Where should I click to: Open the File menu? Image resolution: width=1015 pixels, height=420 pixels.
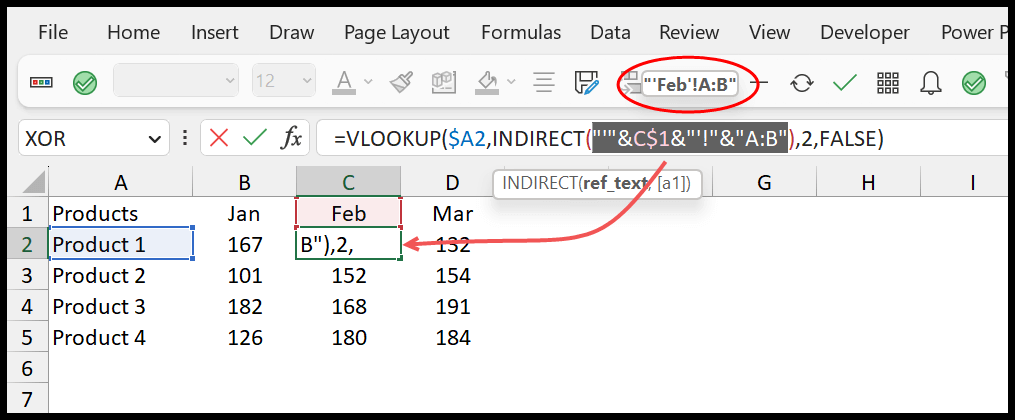tap(53, 32)
